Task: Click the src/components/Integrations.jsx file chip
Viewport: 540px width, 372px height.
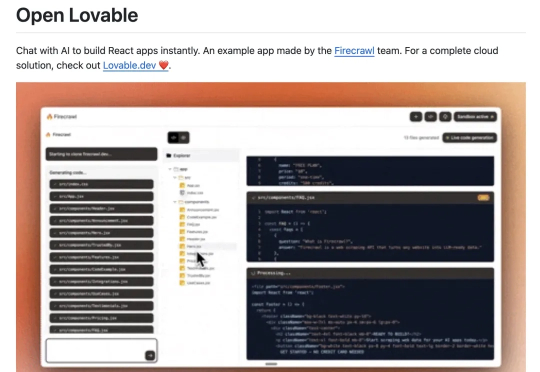Action: pos(102,281)
